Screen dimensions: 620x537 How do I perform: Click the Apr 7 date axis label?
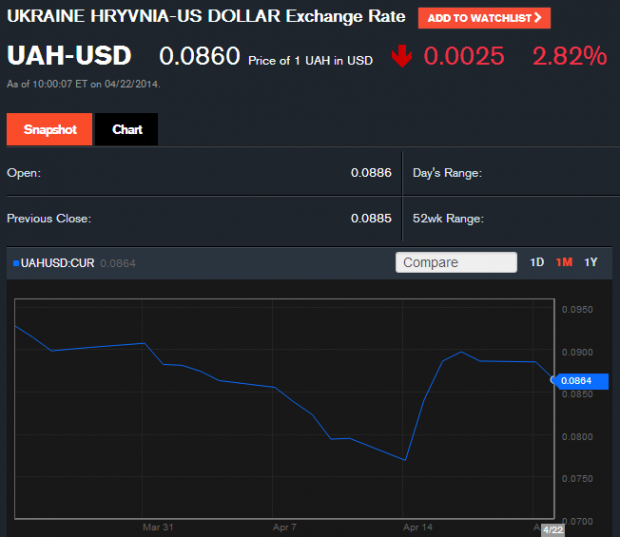pos(286,526)
